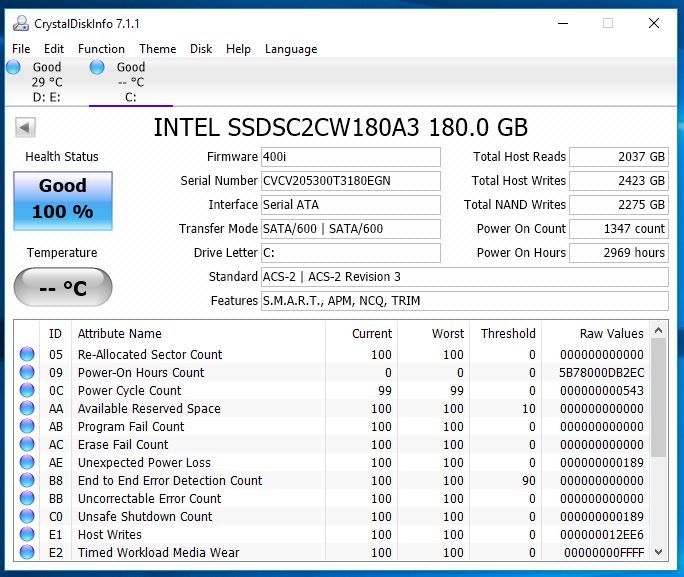The image size is (684, 577).
Task: Open the Disk menu
Action: (x=201, y=49)
